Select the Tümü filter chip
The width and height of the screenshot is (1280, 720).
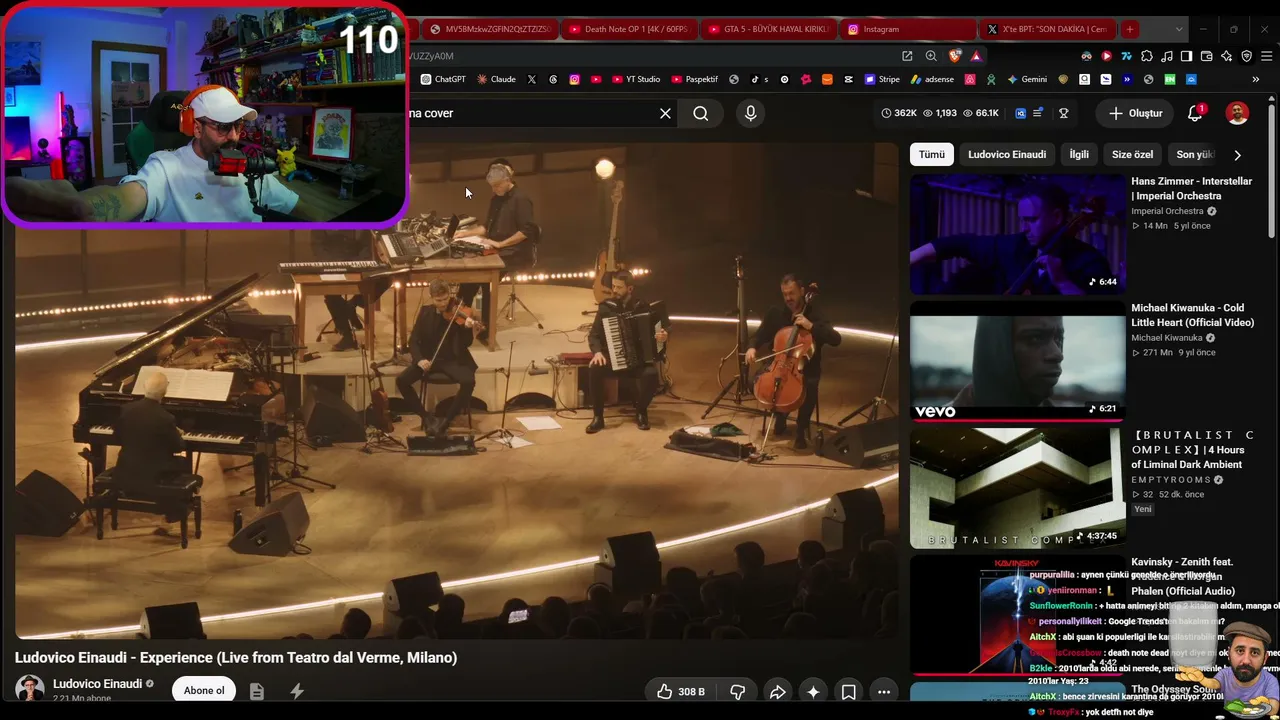932,154
